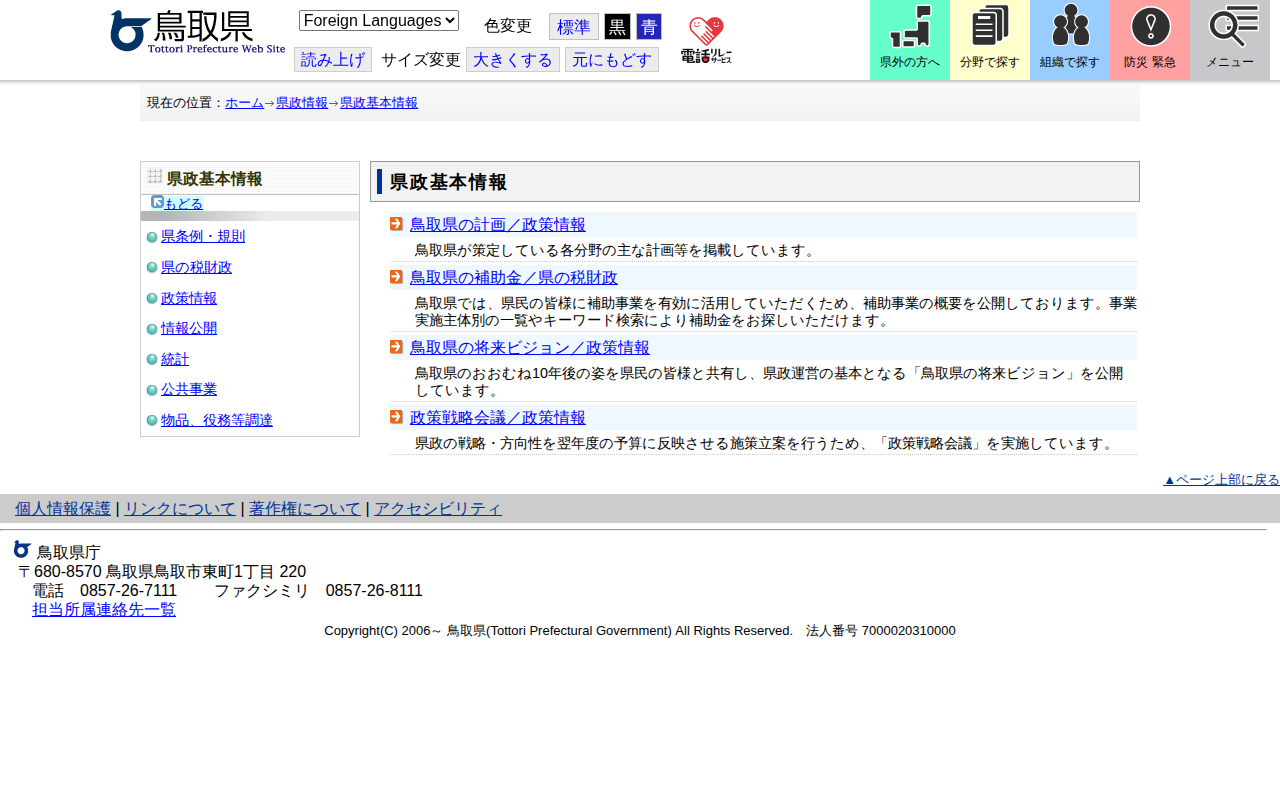The width and height of the screenshot is (1280, 800).
Task: Switch to the 黒 color scheme
Action: (617, 27)
